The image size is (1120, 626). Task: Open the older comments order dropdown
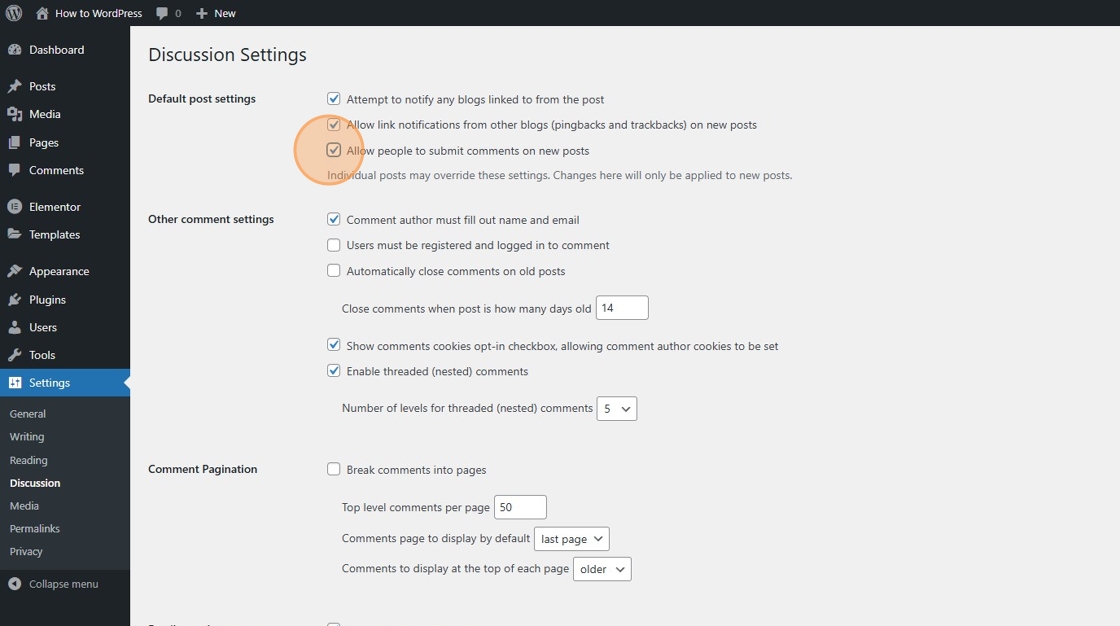point(602,569)
